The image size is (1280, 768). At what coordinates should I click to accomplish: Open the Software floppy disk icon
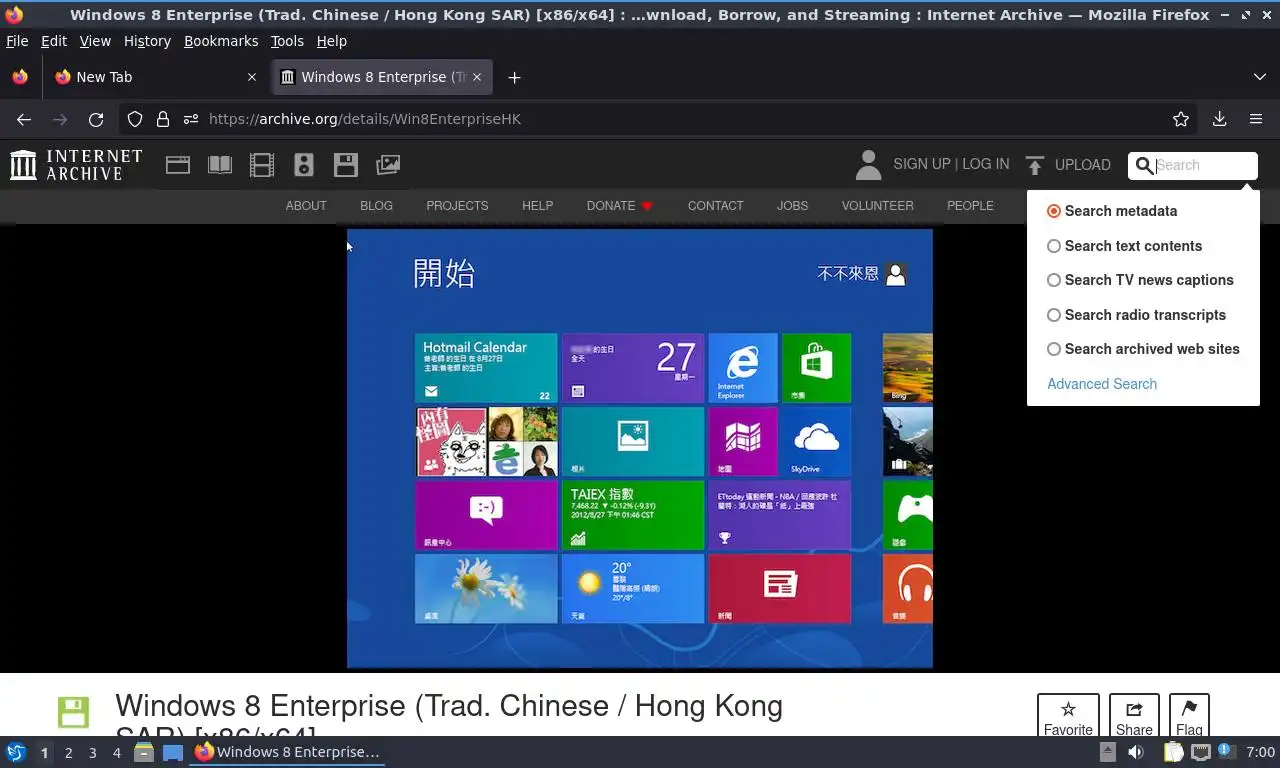pos(346,165)
